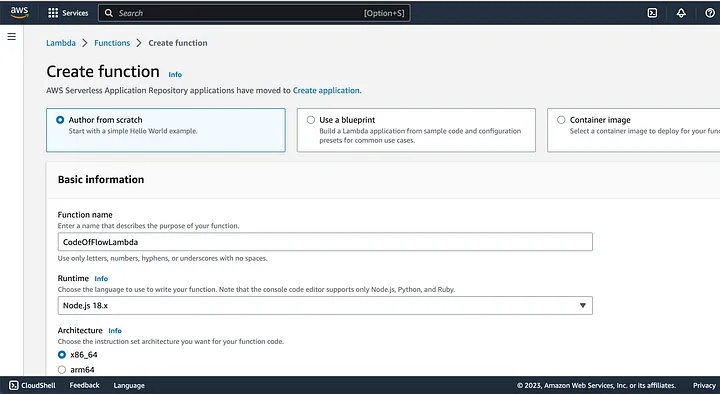720x394 pixels.
Task: Navigate to Functions breadcrumb
Action: [x=112, y=43]
